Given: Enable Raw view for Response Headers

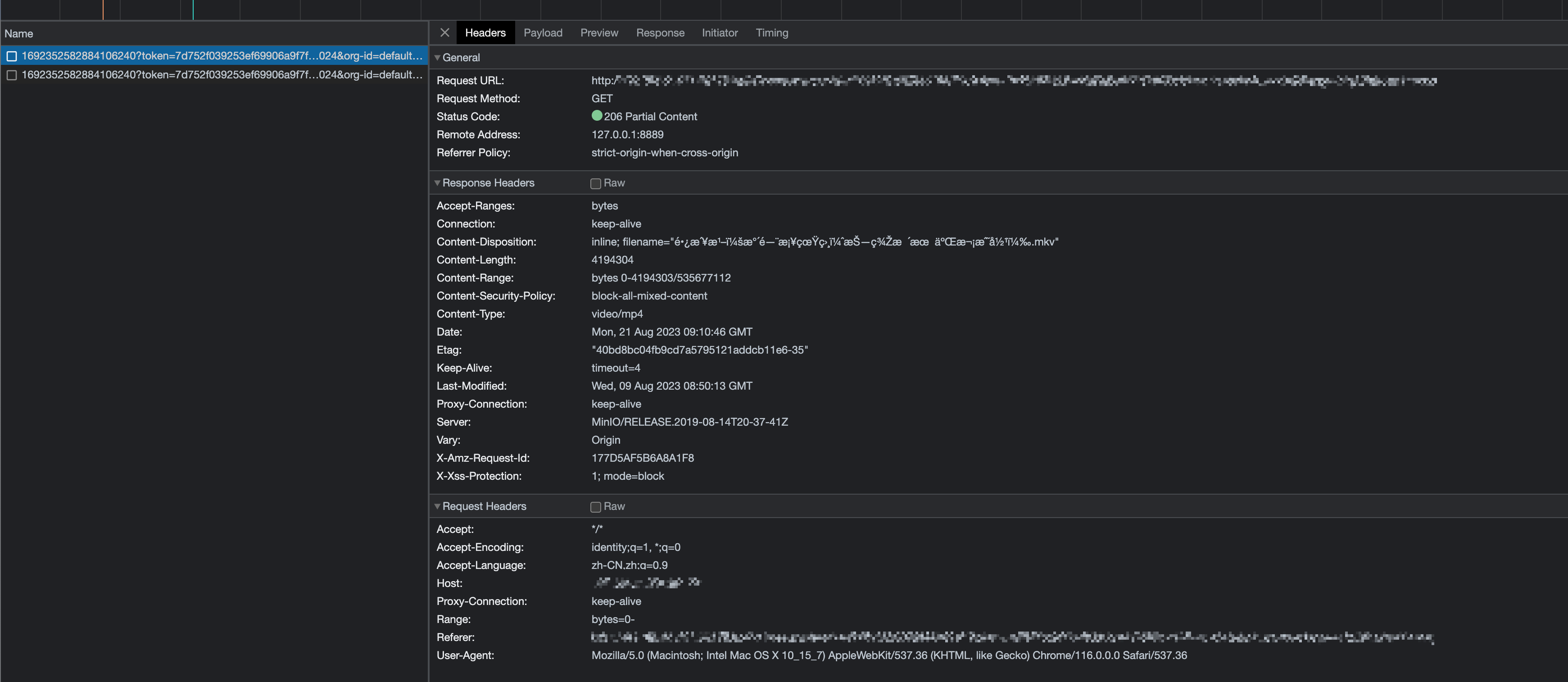Looking at the screenshot, I should coord(596,183).
